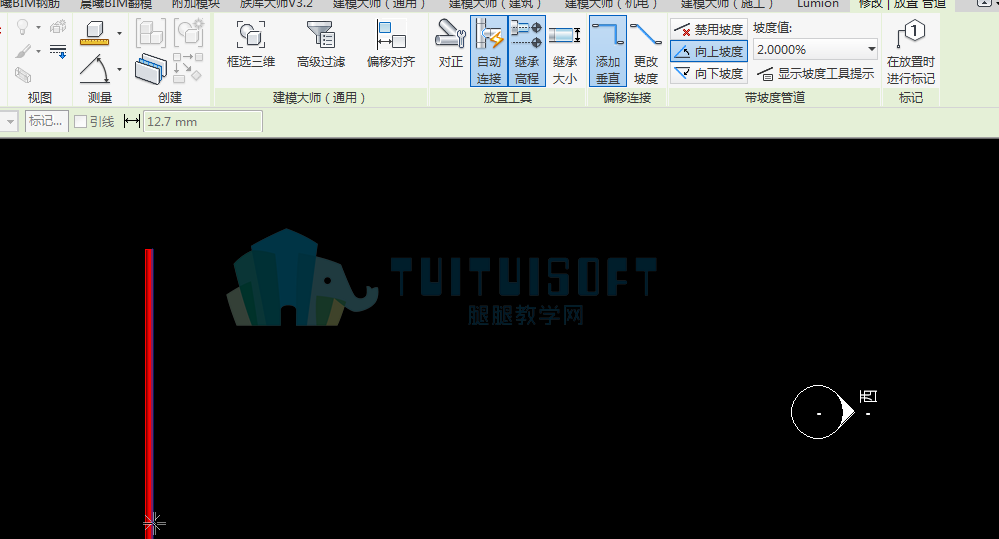The height and width of the screenshot is (539, 999).
Task: Click the 禁用坡度 button
Action: [708, 29]
